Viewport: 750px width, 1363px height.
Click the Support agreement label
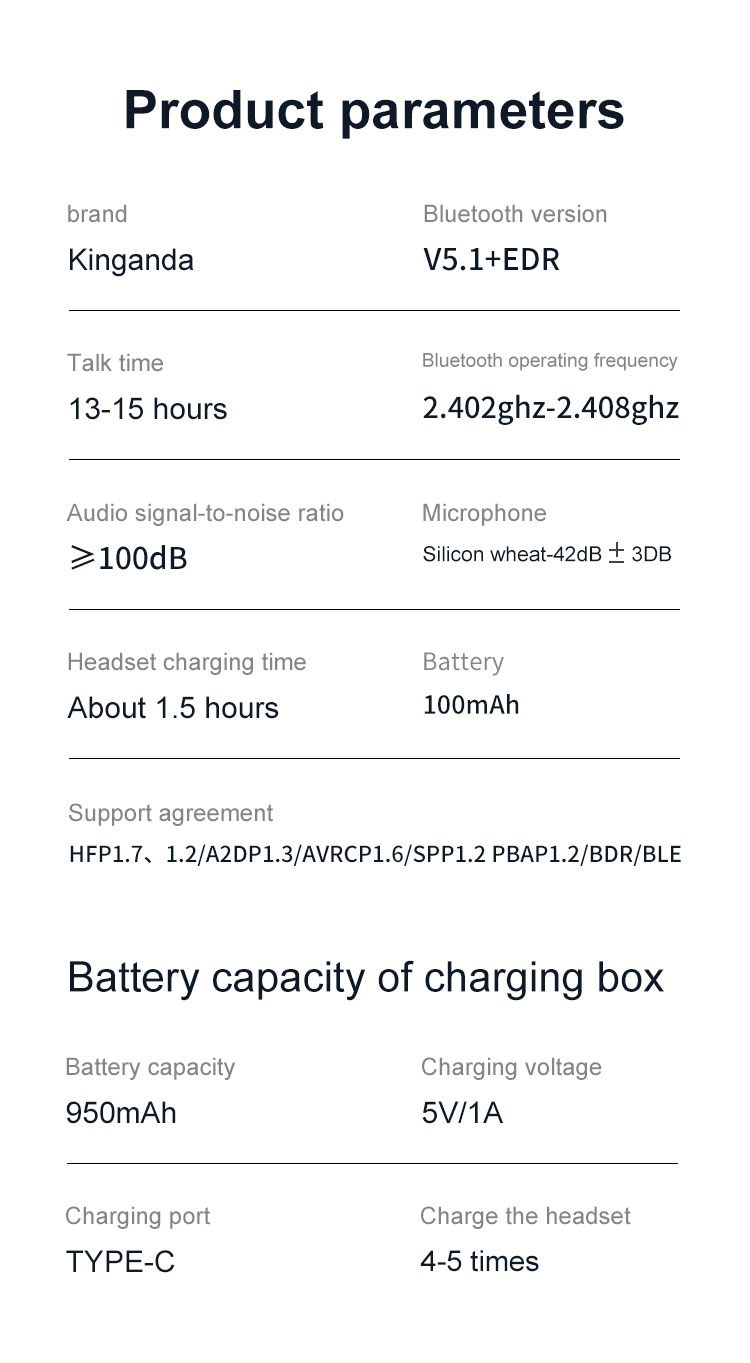pos(170,813)
